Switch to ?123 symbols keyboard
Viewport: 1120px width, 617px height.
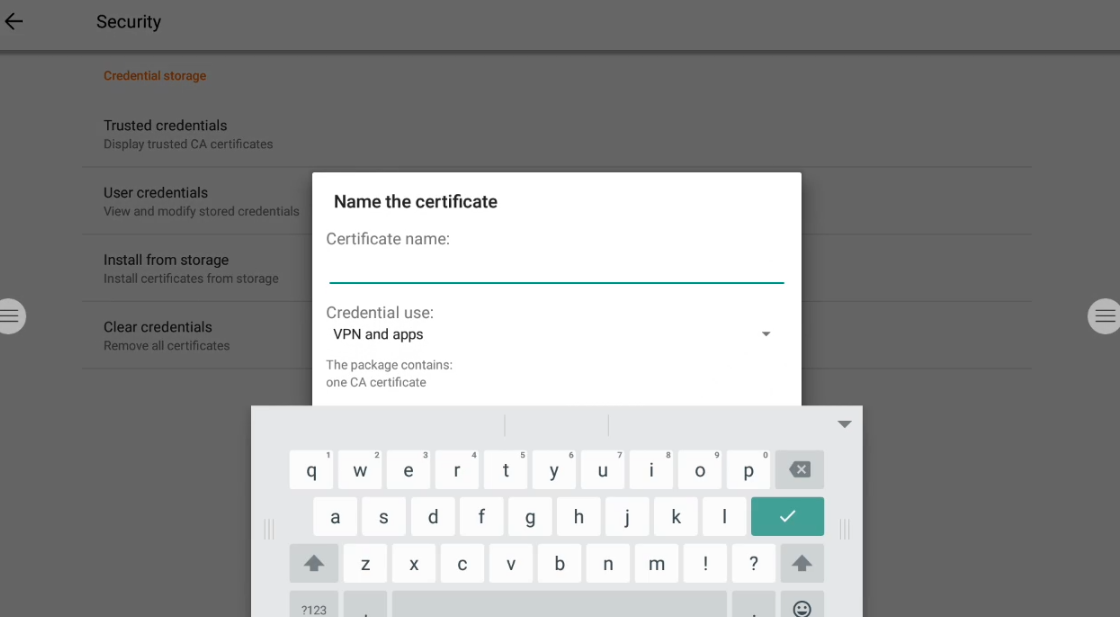click(313, 609)
